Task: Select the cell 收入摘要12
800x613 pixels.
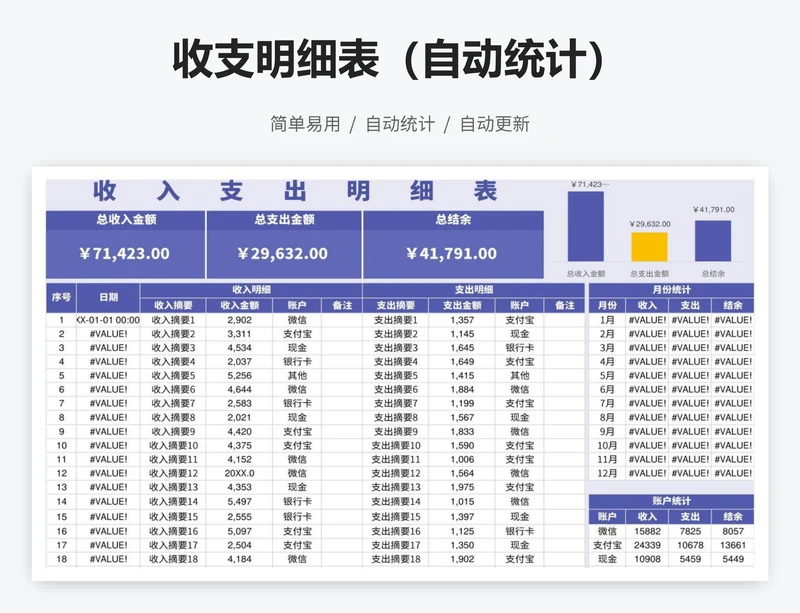Action: point(173,473)
